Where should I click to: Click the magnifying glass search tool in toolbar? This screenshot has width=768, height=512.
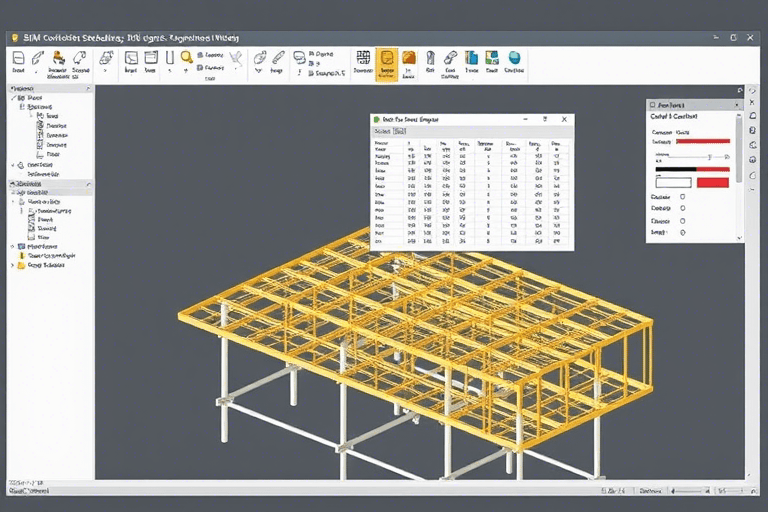(x=186, y=58)
